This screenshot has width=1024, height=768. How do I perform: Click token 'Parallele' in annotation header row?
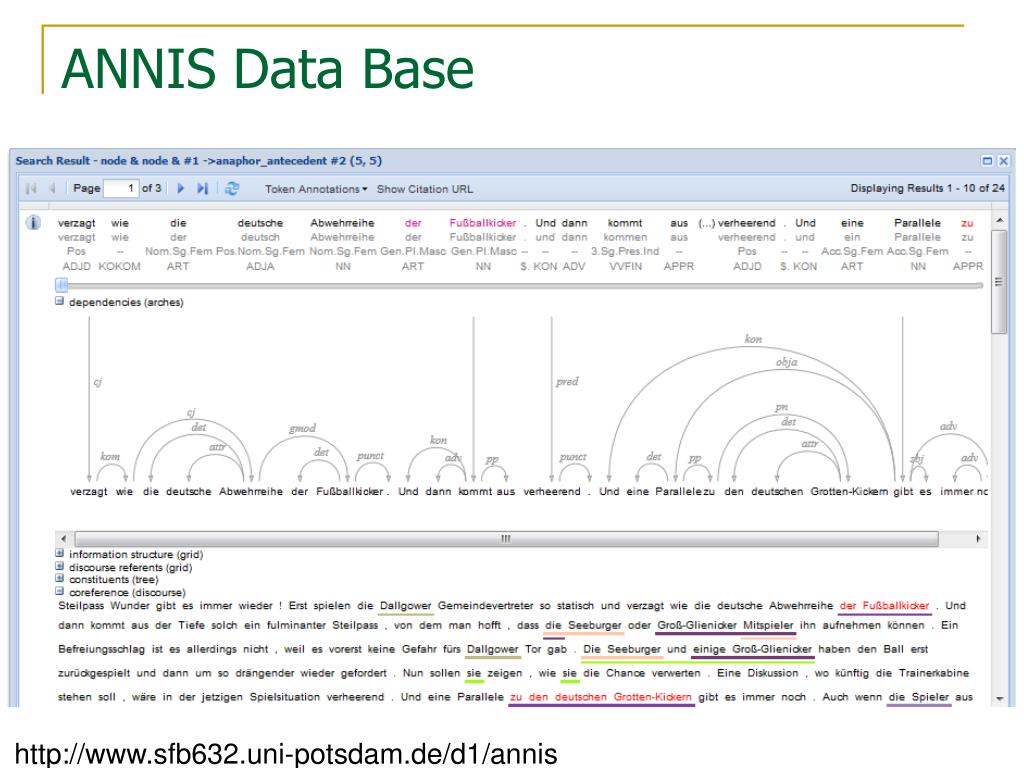918,223
